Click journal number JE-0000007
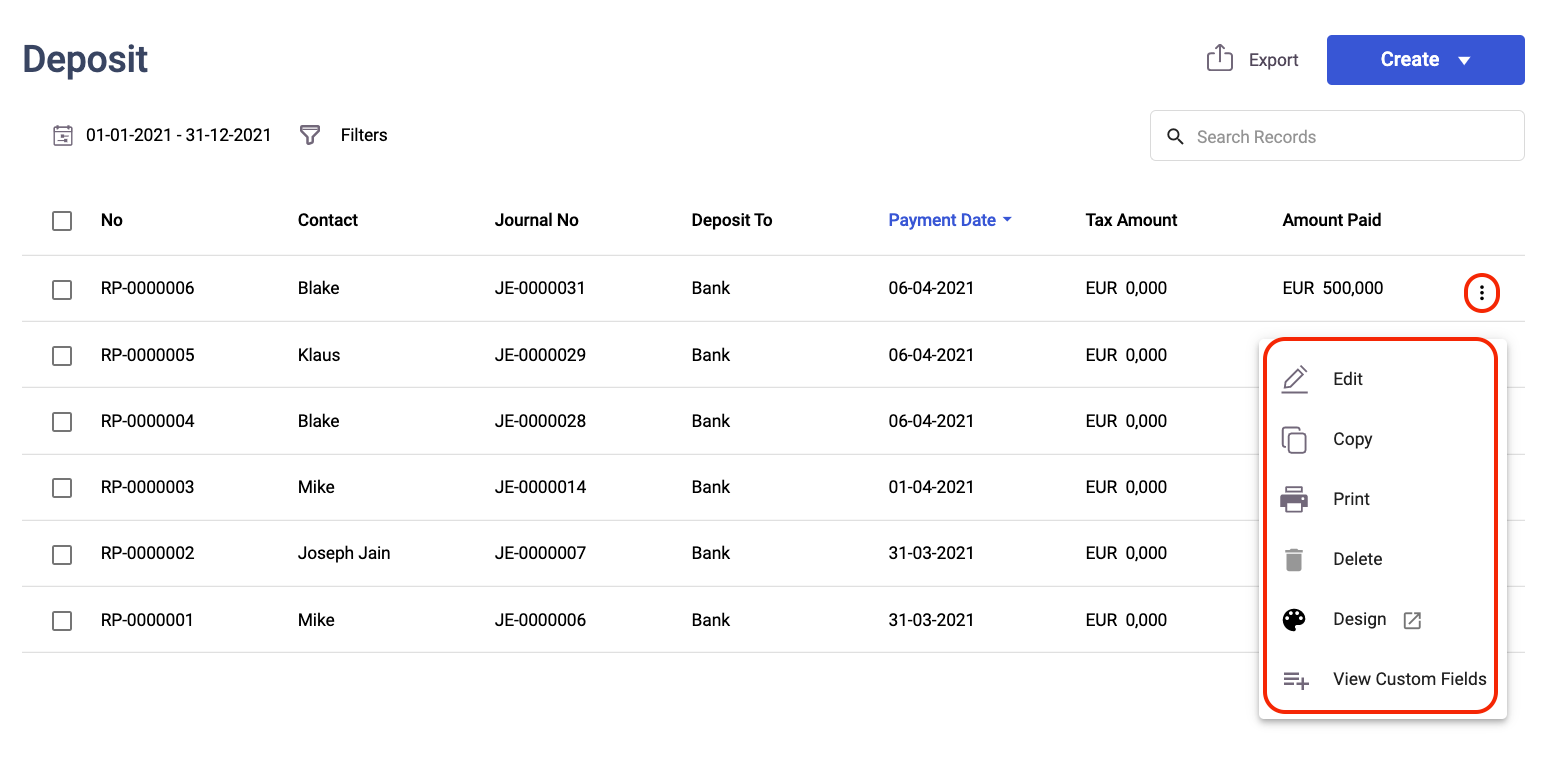This screenshot has height=758, width=1543. pos(540,553)
